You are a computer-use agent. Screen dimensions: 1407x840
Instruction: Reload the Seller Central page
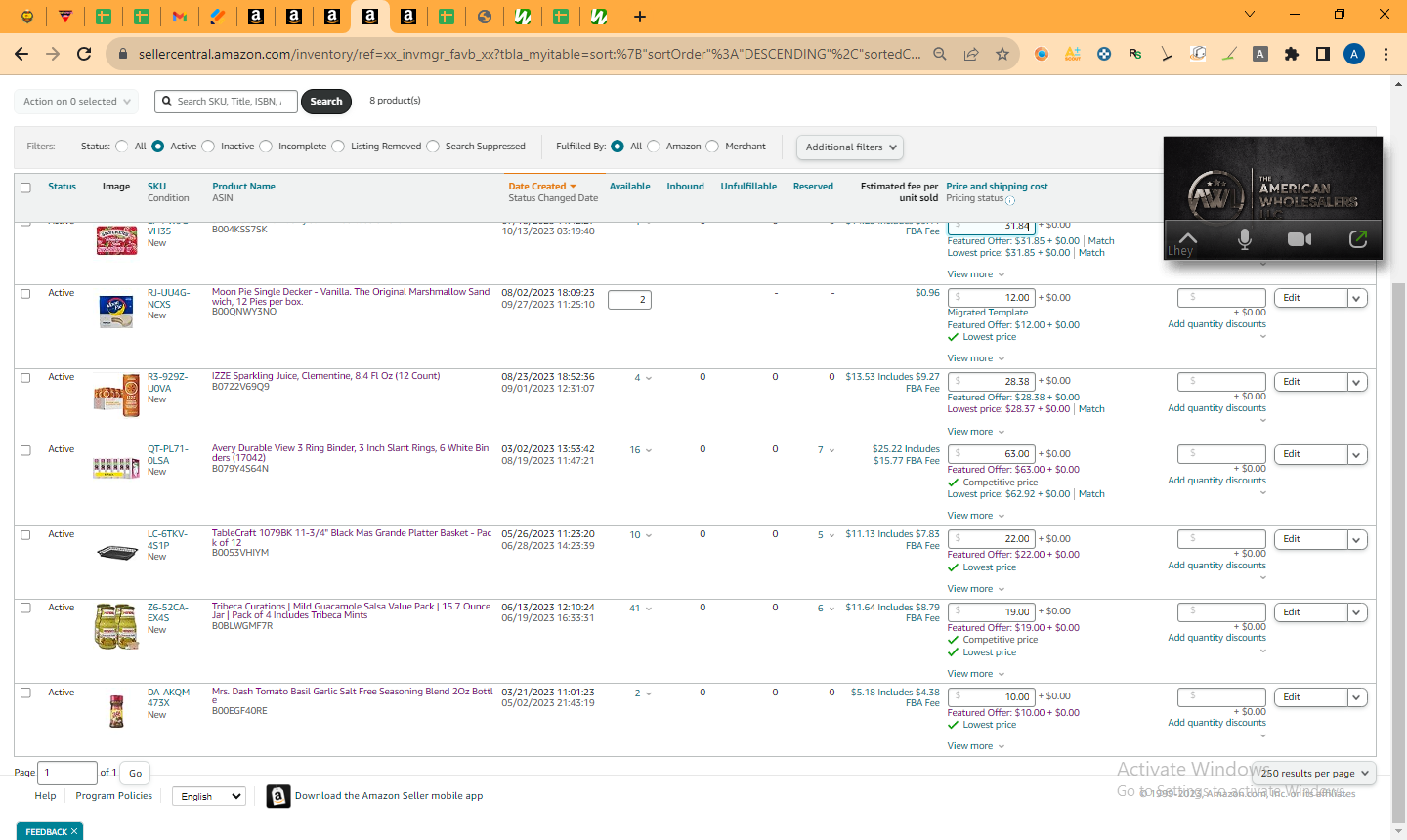pyautogui.click(x=84, y=54)
